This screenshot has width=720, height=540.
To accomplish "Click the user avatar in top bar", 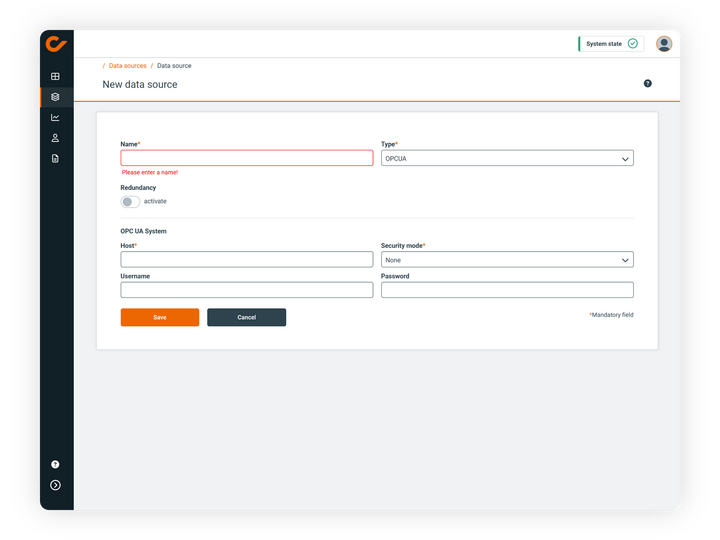I will tap(664, 44).
